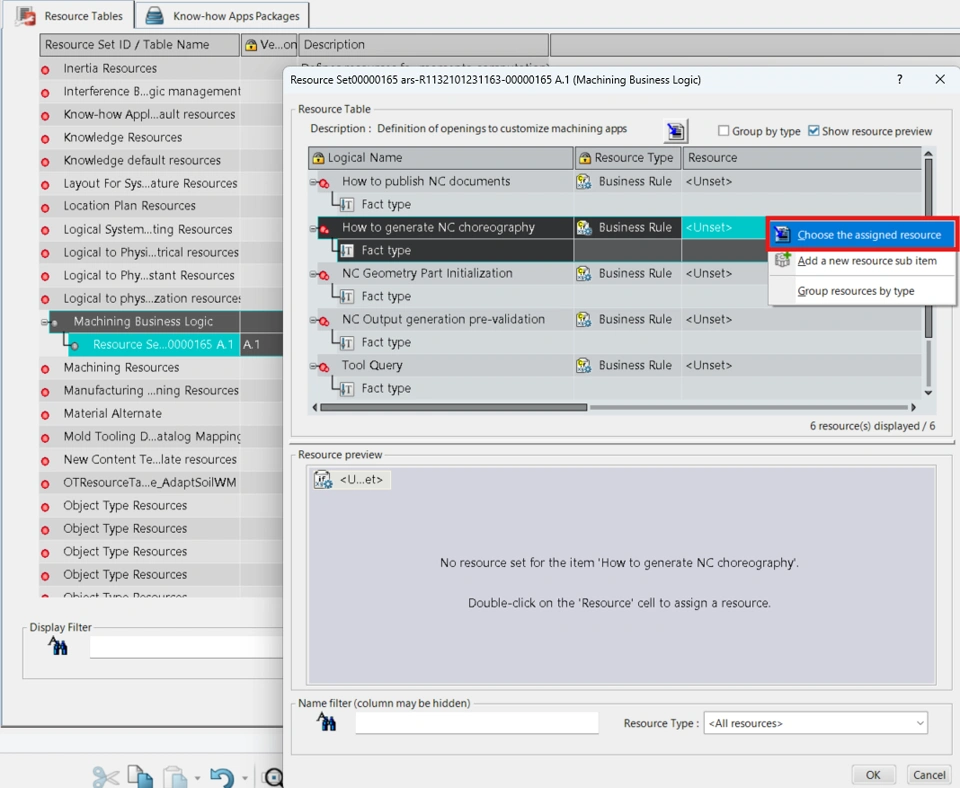960x788 pixels.
Task: Click the Name filter text field
Action: click(476, 722)
